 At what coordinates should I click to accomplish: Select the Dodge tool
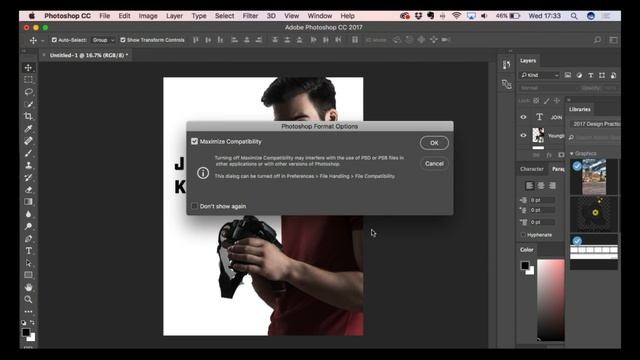click(x=28, y=226)
